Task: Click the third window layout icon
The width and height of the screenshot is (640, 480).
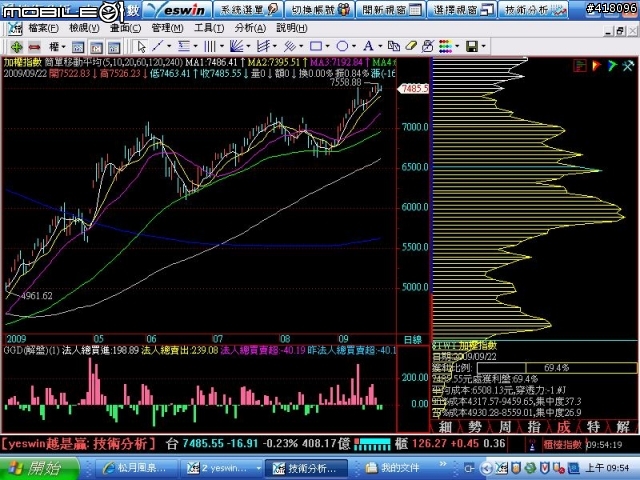Action: click(x=114, y=47)
